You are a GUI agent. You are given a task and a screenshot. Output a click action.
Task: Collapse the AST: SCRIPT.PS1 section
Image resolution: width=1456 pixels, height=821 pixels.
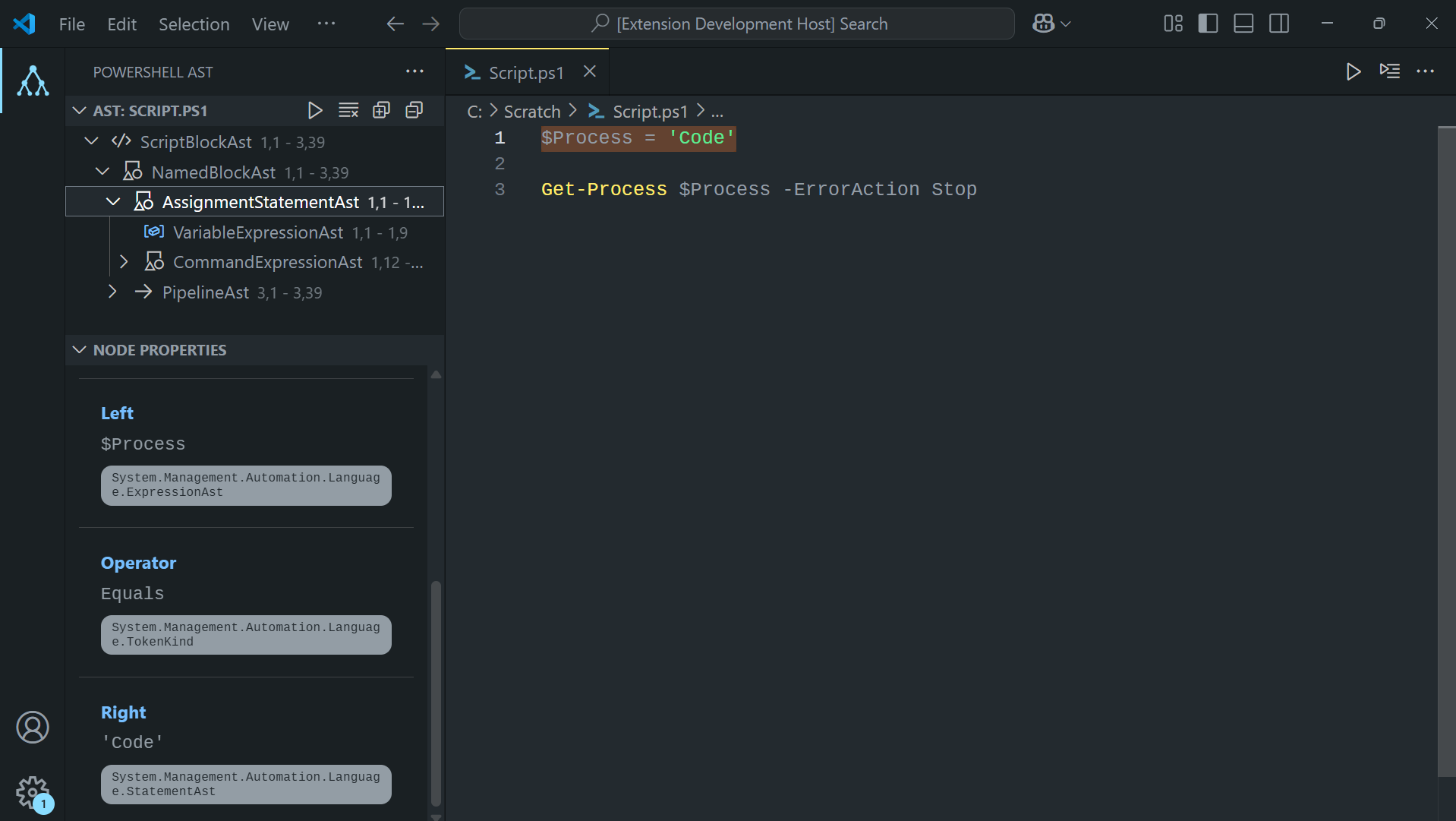pyautogui.click(x=79, y=111)
